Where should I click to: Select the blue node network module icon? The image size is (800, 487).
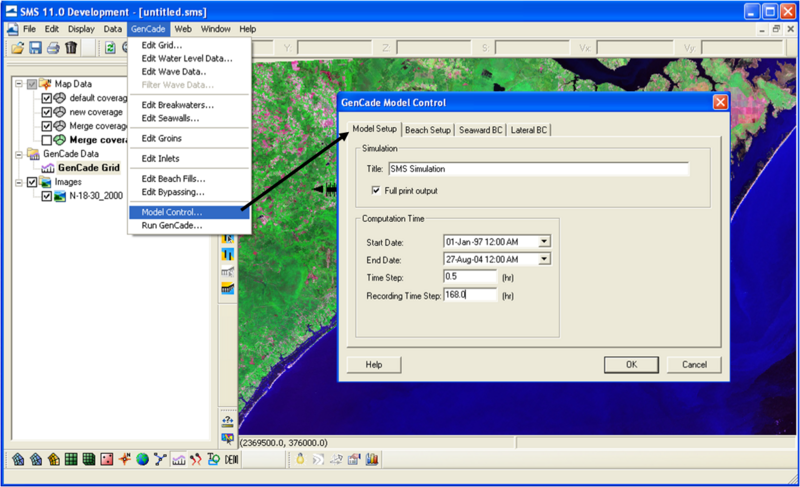coord(160,459)
